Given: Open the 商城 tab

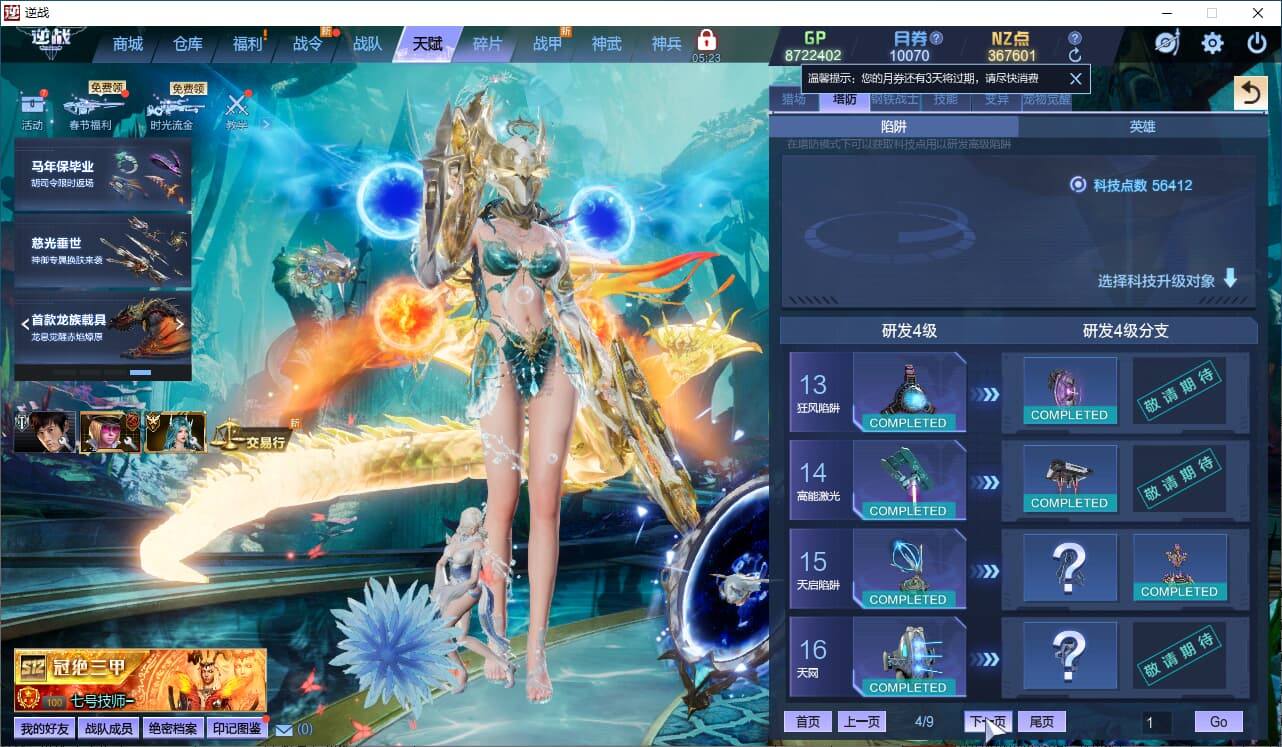Looking at the screenshot, I should pos(128,44).
